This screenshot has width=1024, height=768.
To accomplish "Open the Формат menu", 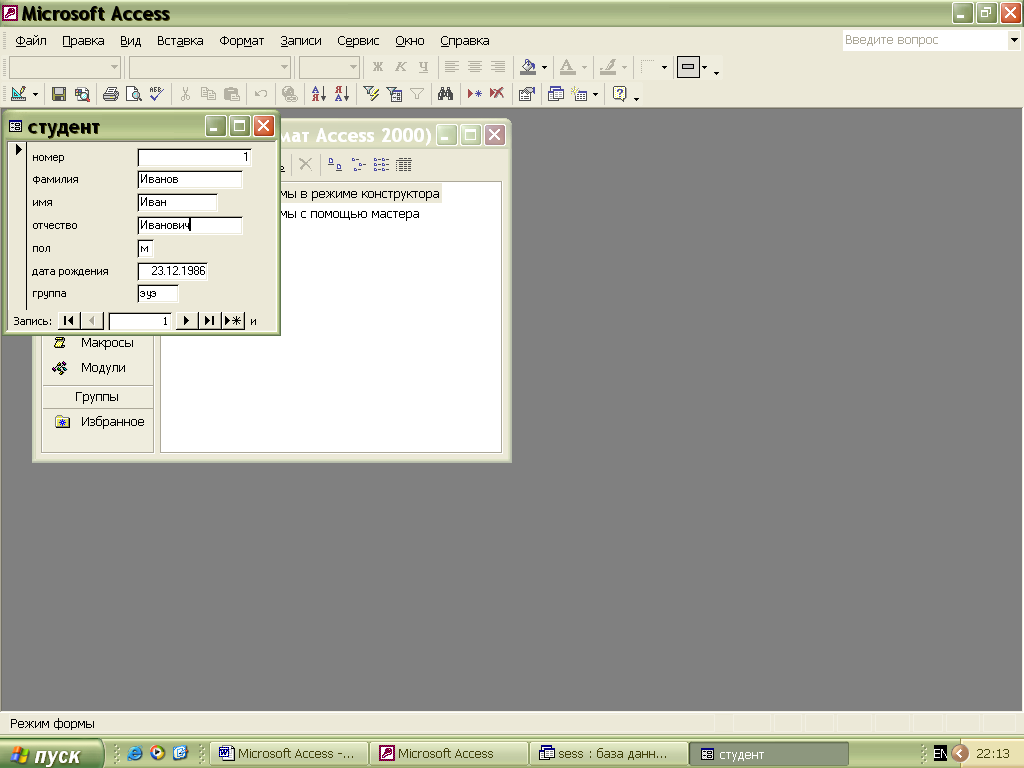I will point(242,40).
